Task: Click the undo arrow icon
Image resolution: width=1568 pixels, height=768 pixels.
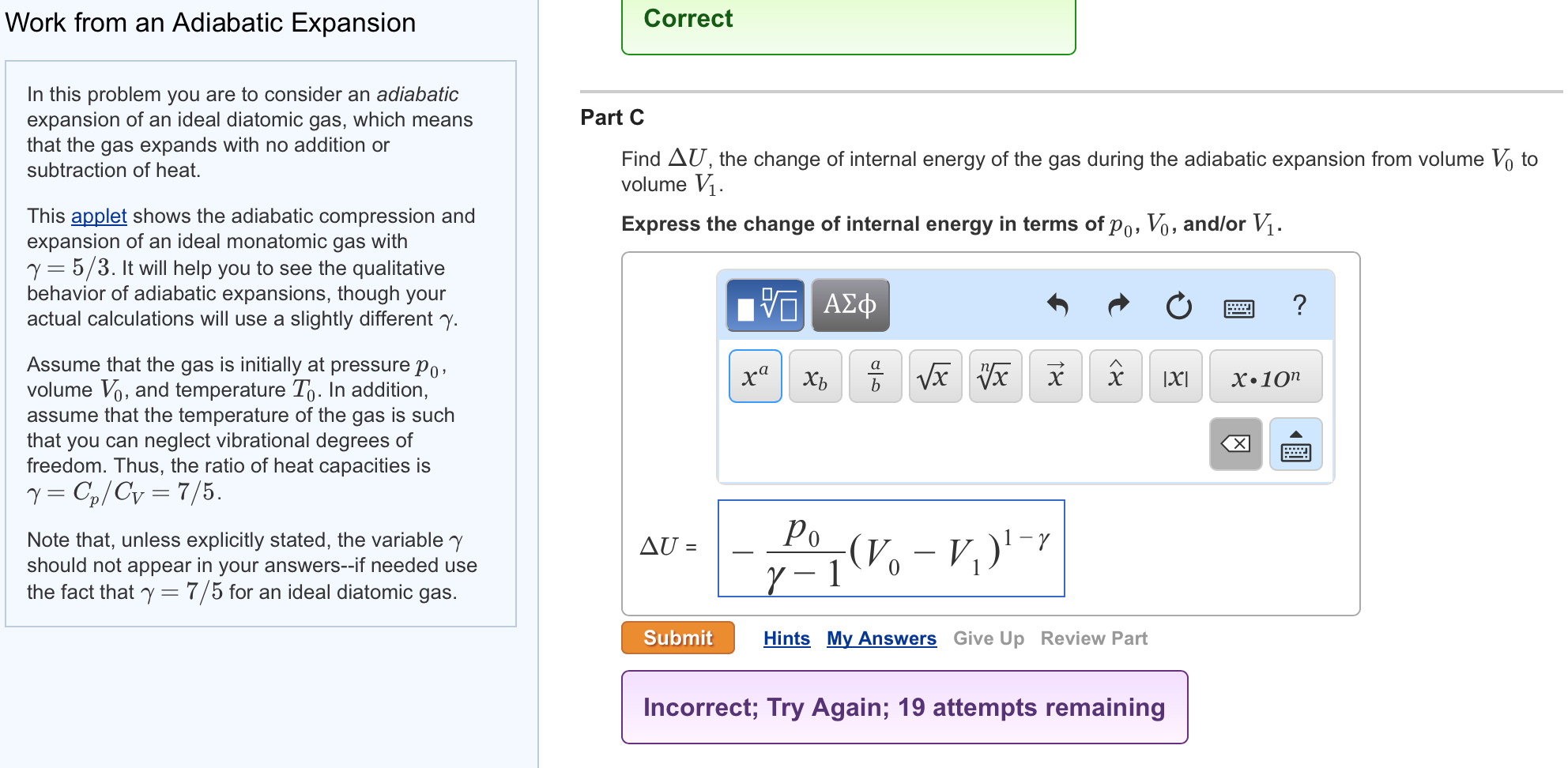Action: 1057,305
